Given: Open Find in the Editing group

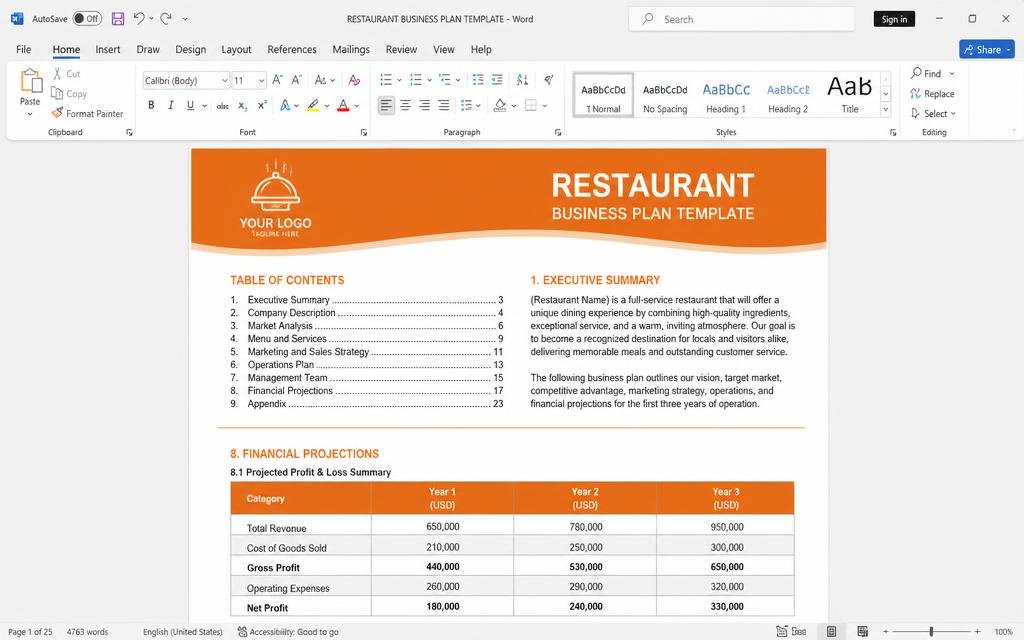Looking at the screenshot, I should (x=926, y=73).
